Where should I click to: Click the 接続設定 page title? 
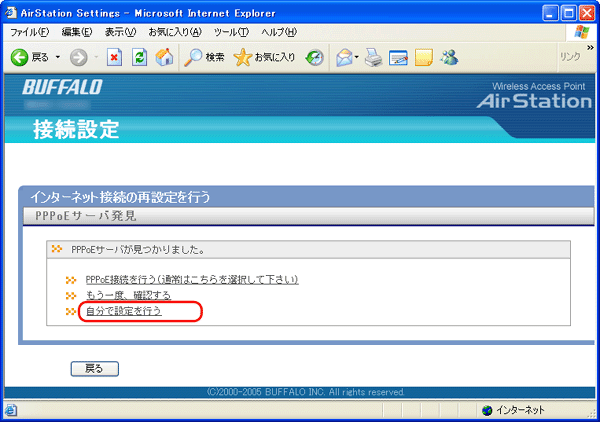coord(76,129)
